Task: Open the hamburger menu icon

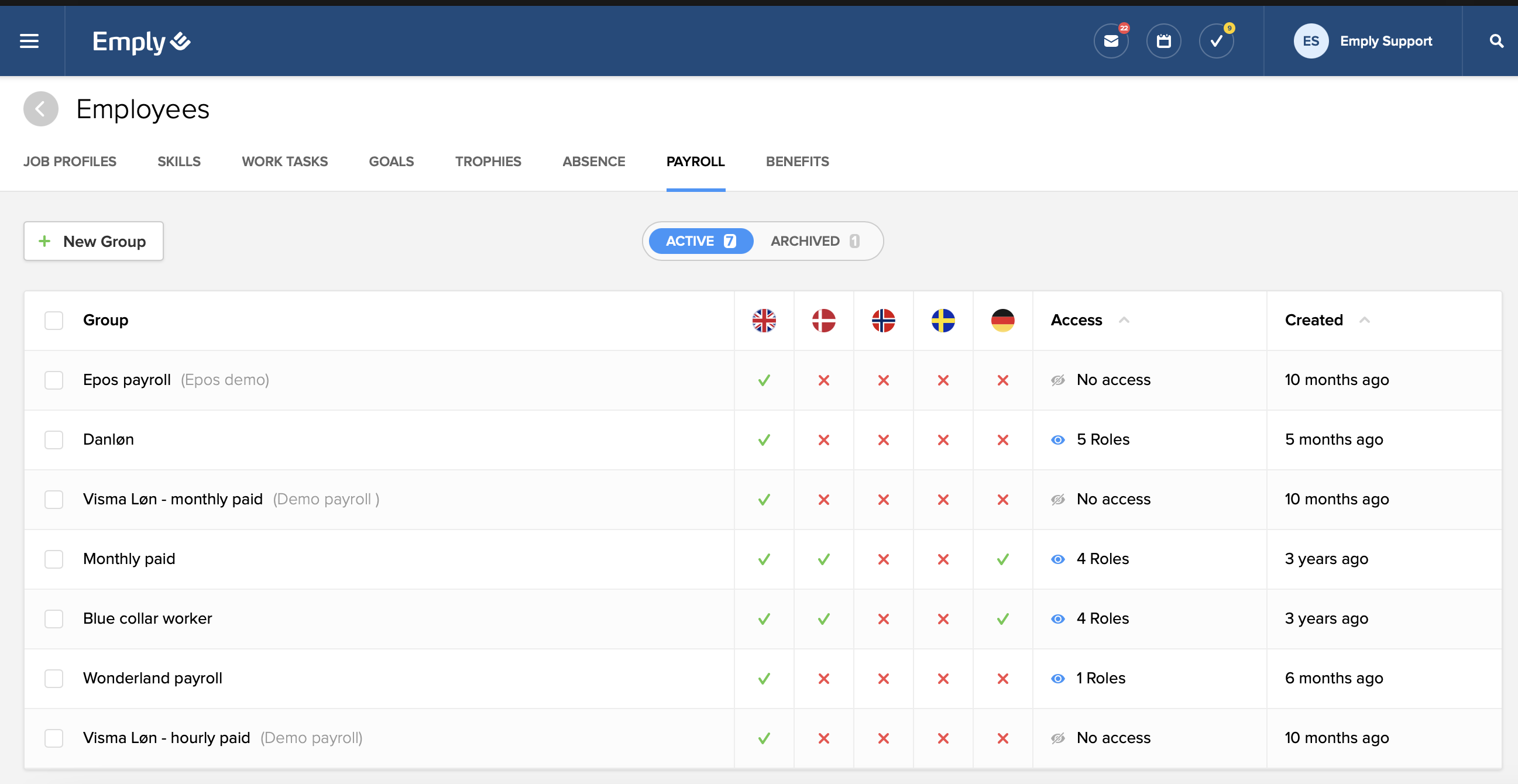Action: (x=29, y=41)
